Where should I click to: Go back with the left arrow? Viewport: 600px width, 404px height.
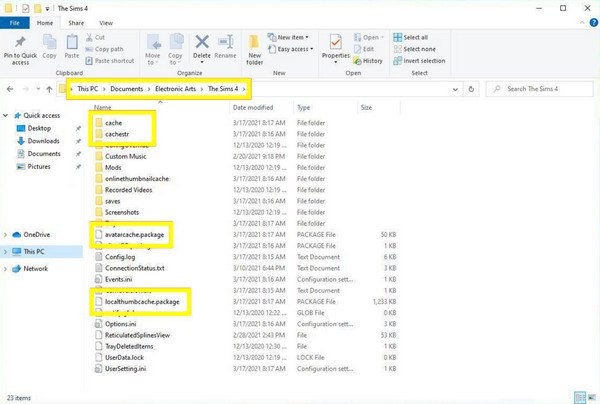coord(10,89)
